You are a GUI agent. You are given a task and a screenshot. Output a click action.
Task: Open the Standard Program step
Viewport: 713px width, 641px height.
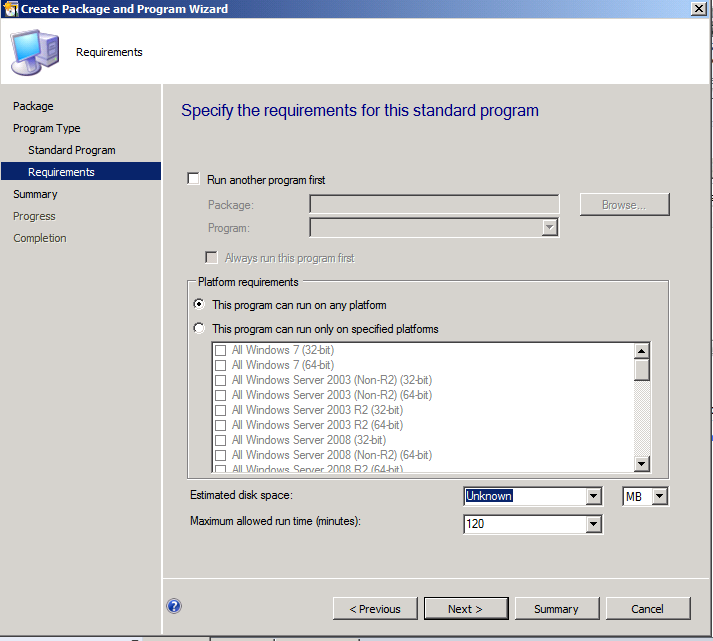(72, 150)
